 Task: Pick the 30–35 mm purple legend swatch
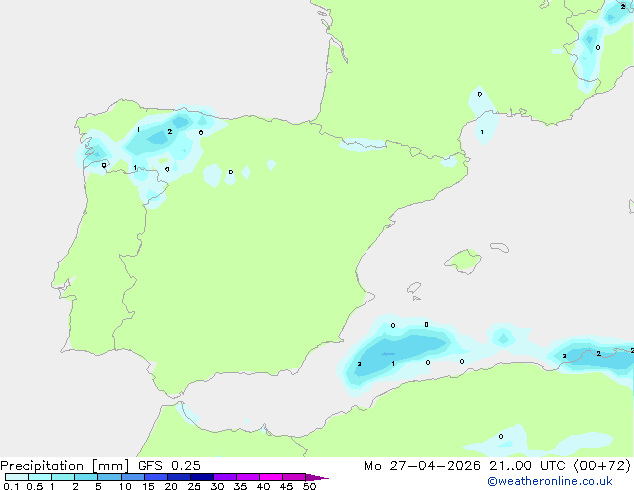click(225, 477)
